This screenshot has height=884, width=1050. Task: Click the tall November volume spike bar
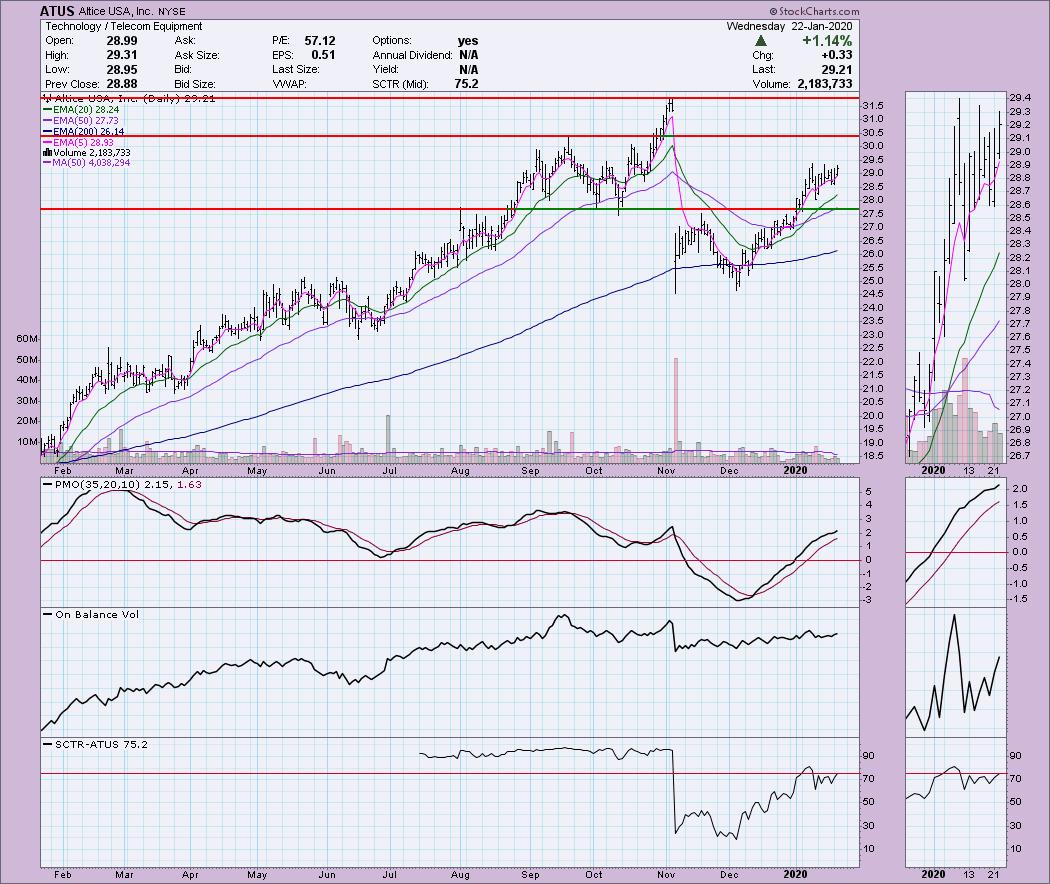tap(676, 410)
